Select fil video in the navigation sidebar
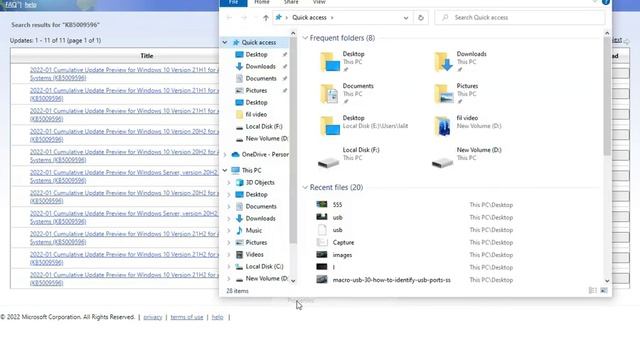This screenshot has height=360, width=640. (x=256, y=115)
